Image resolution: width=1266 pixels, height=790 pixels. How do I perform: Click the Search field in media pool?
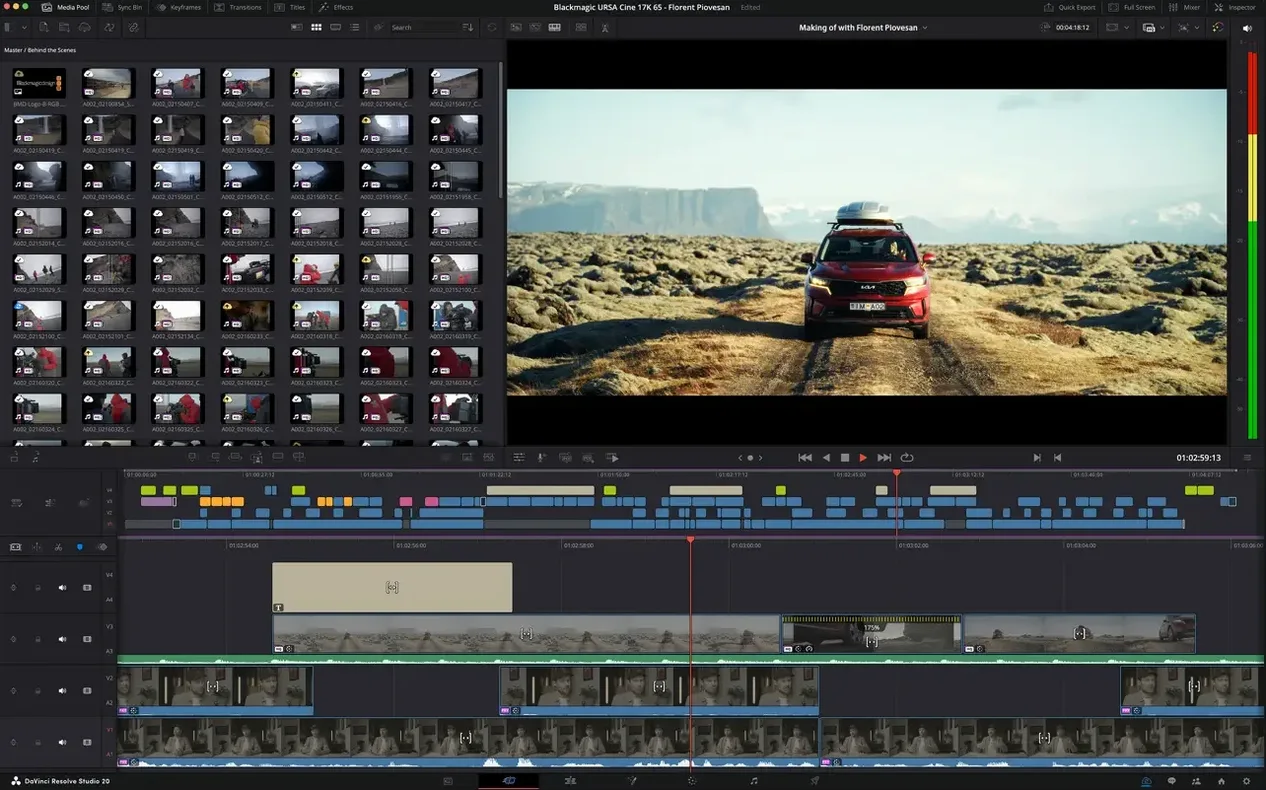coord(423,27)
